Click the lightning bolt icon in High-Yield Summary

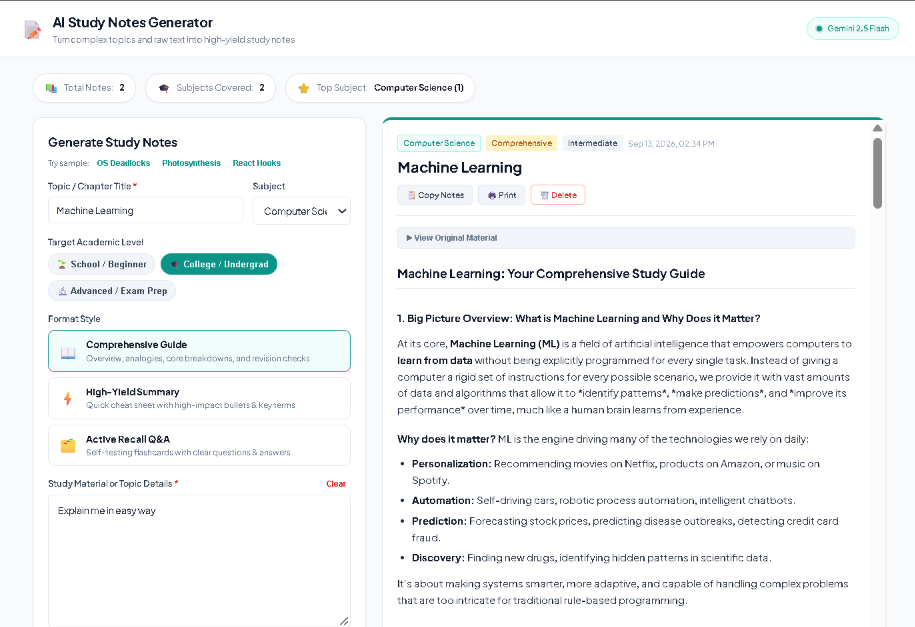pyautogui.click(x=68, y=399)
